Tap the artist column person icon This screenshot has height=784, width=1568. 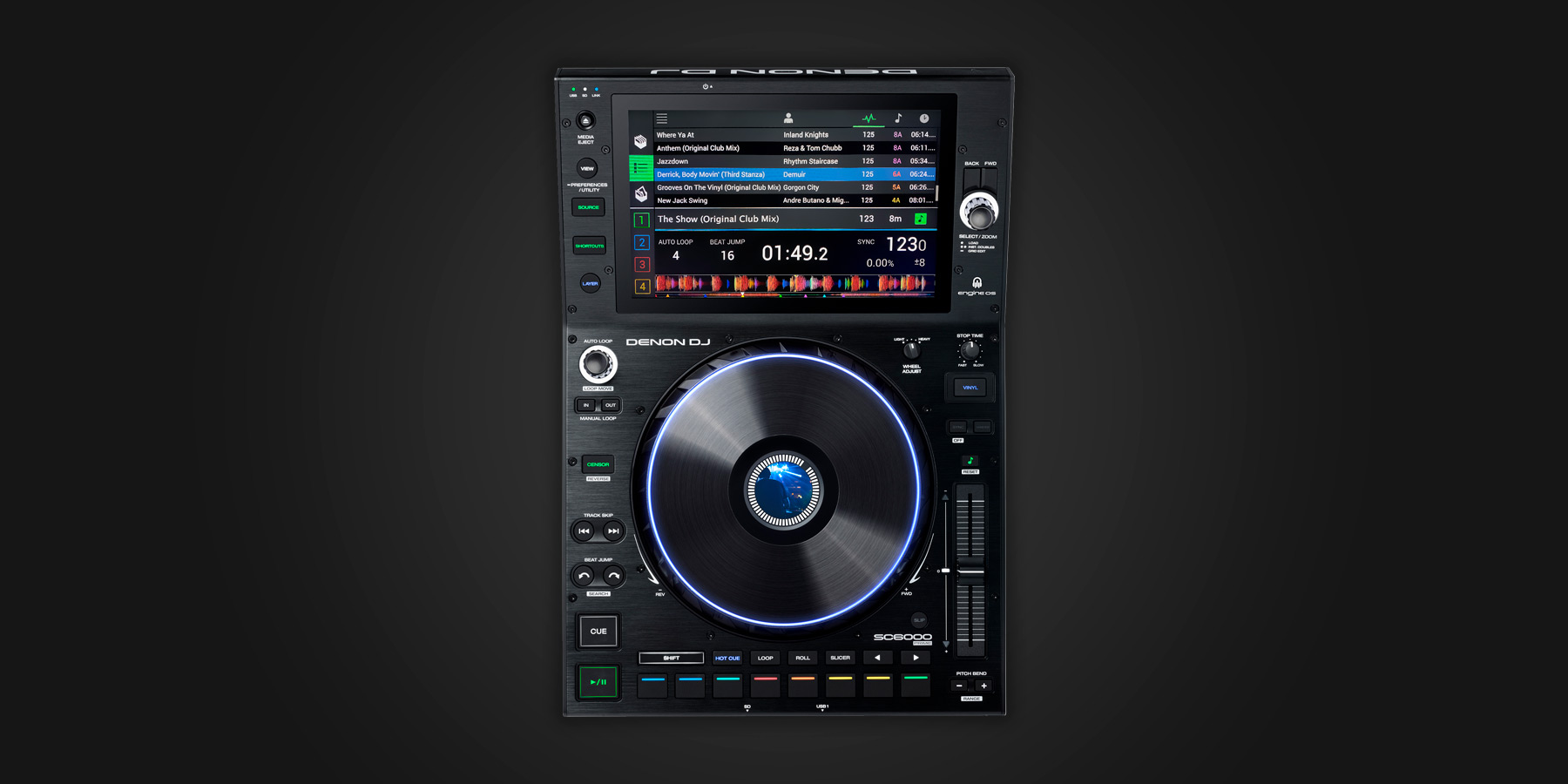pyautogui.click(x=788, y=118)
